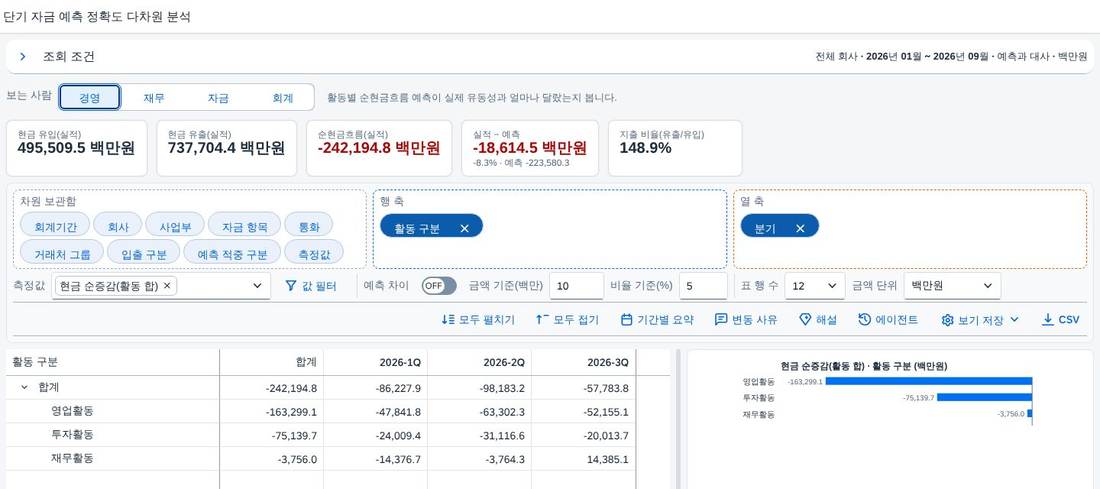
Task: Open the 측정값 dropdown arrow
Action: (x=257, y=286)
